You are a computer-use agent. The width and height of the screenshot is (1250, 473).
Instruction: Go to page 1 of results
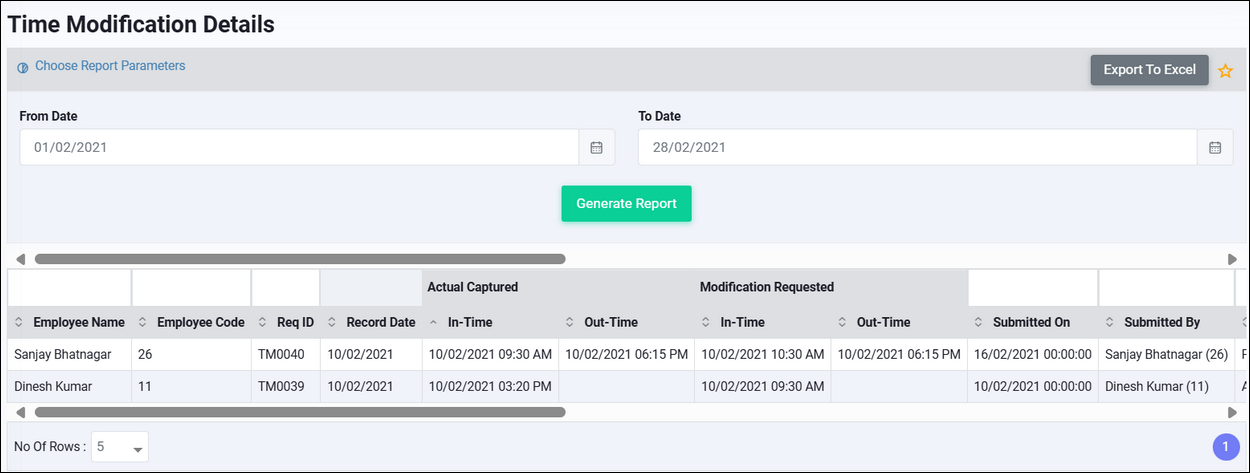pyautogui.click(x=1225, y=447)
